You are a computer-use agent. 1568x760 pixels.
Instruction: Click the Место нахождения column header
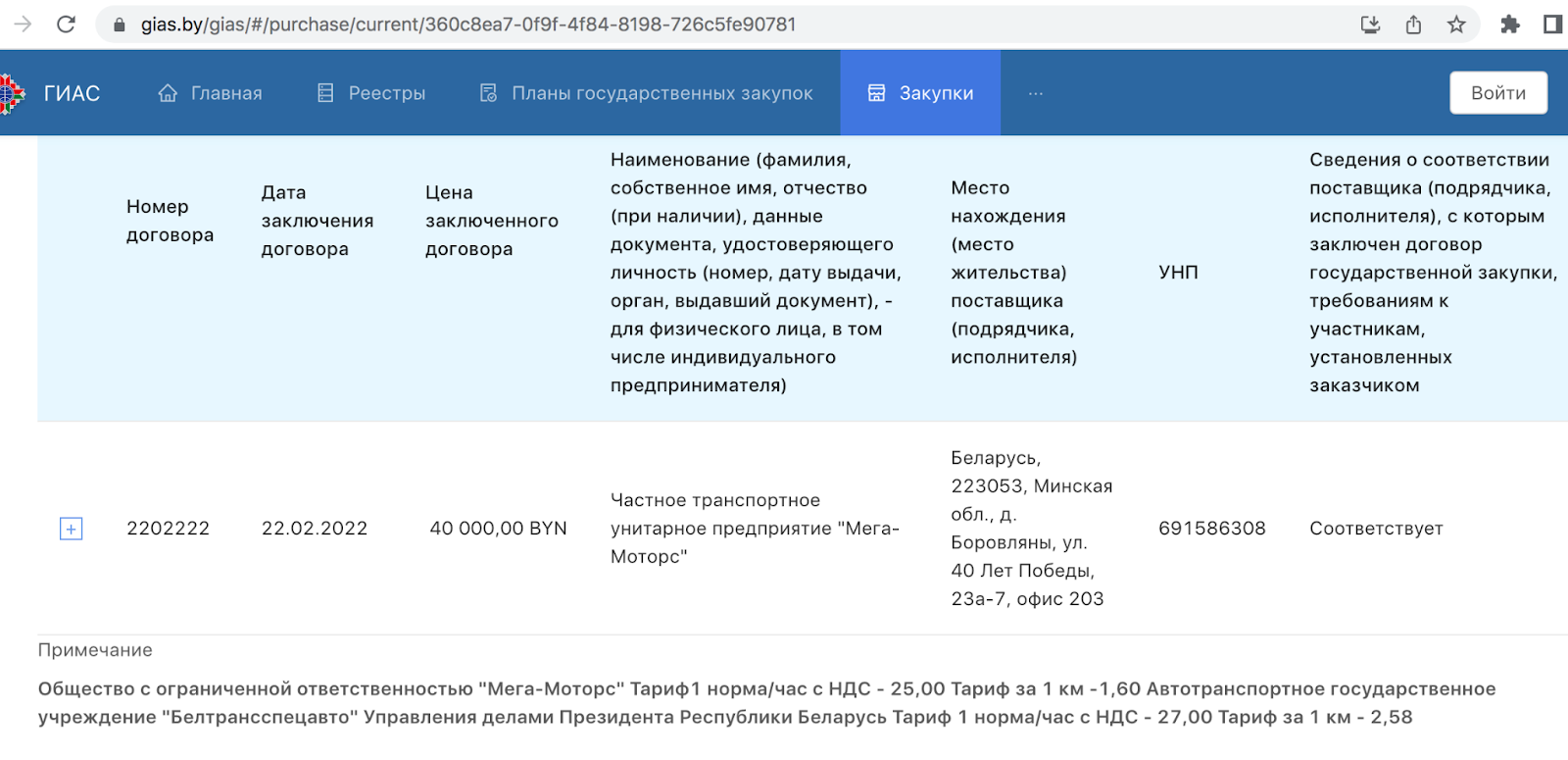(x=1014, y=272)
